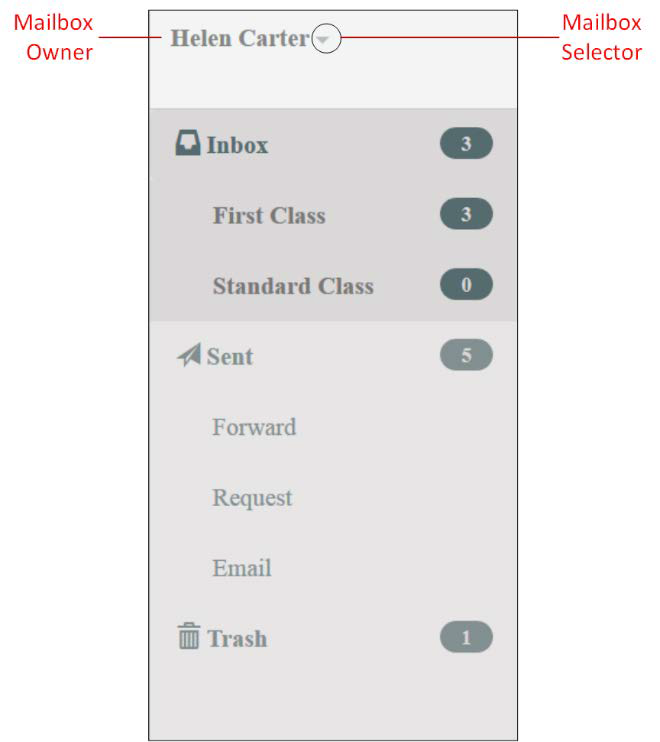Click the Inbox unread count badge
Viewport: 660px width, 742px height.
[466, 144]
